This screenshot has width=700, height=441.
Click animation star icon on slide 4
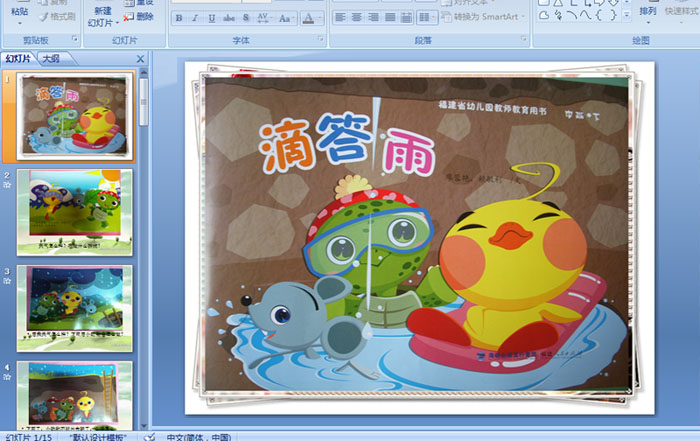point(7,377)
